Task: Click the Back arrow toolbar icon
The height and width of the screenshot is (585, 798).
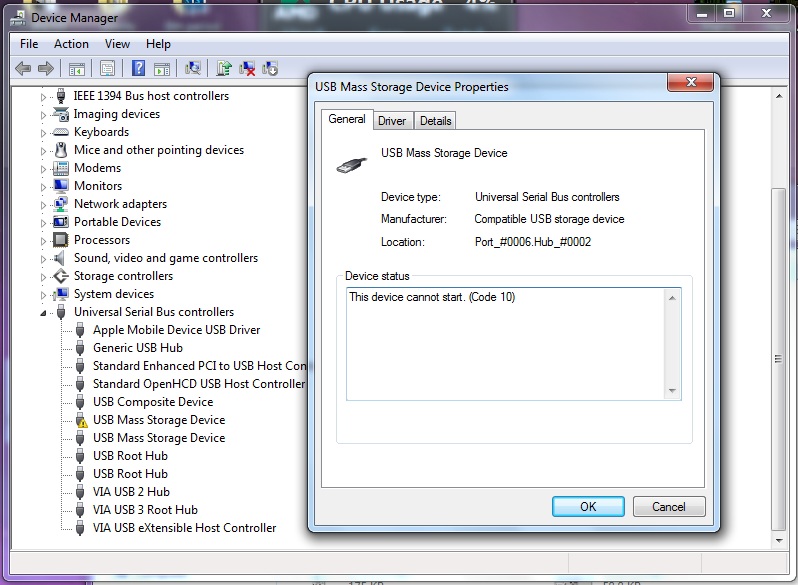Action: [x=23, y=68]
